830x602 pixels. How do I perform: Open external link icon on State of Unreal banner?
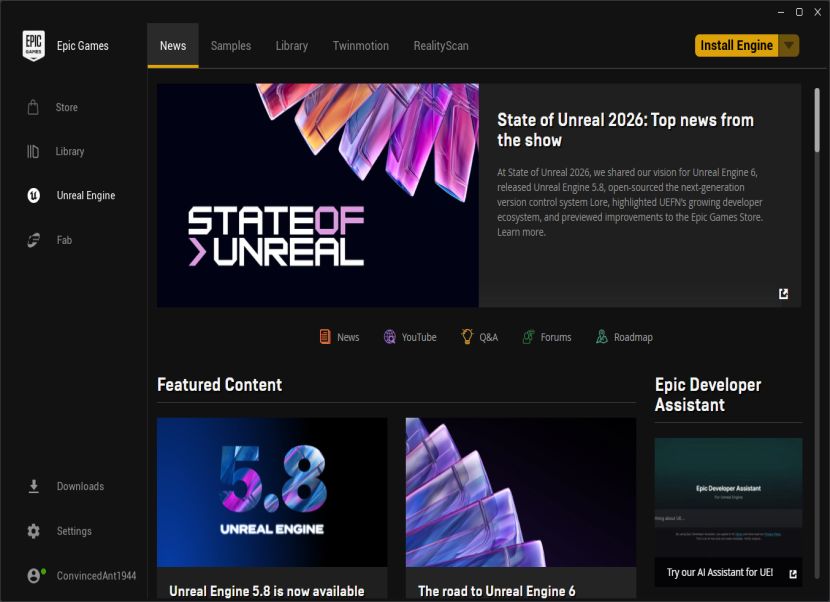[x=783, y=294]
